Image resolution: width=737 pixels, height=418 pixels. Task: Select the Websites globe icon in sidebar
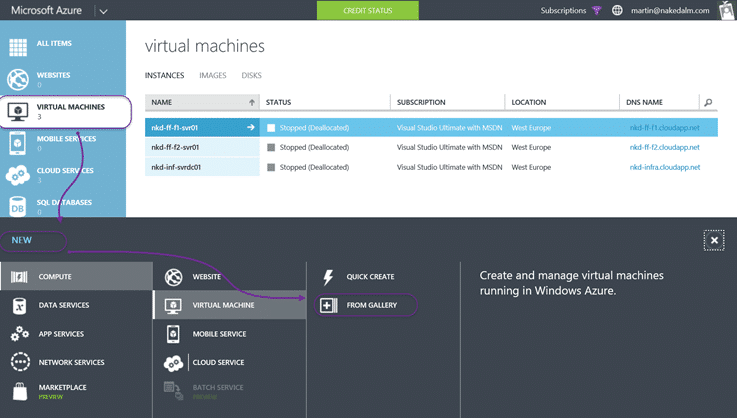[18, 79]
